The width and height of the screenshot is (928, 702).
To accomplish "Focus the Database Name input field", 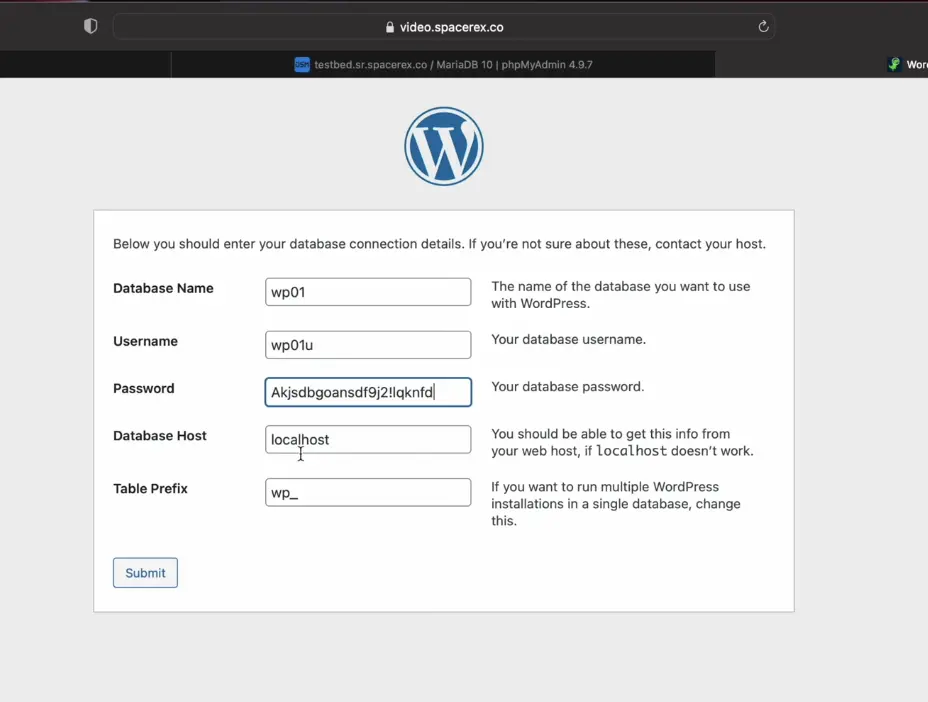I will pos(367,292).
